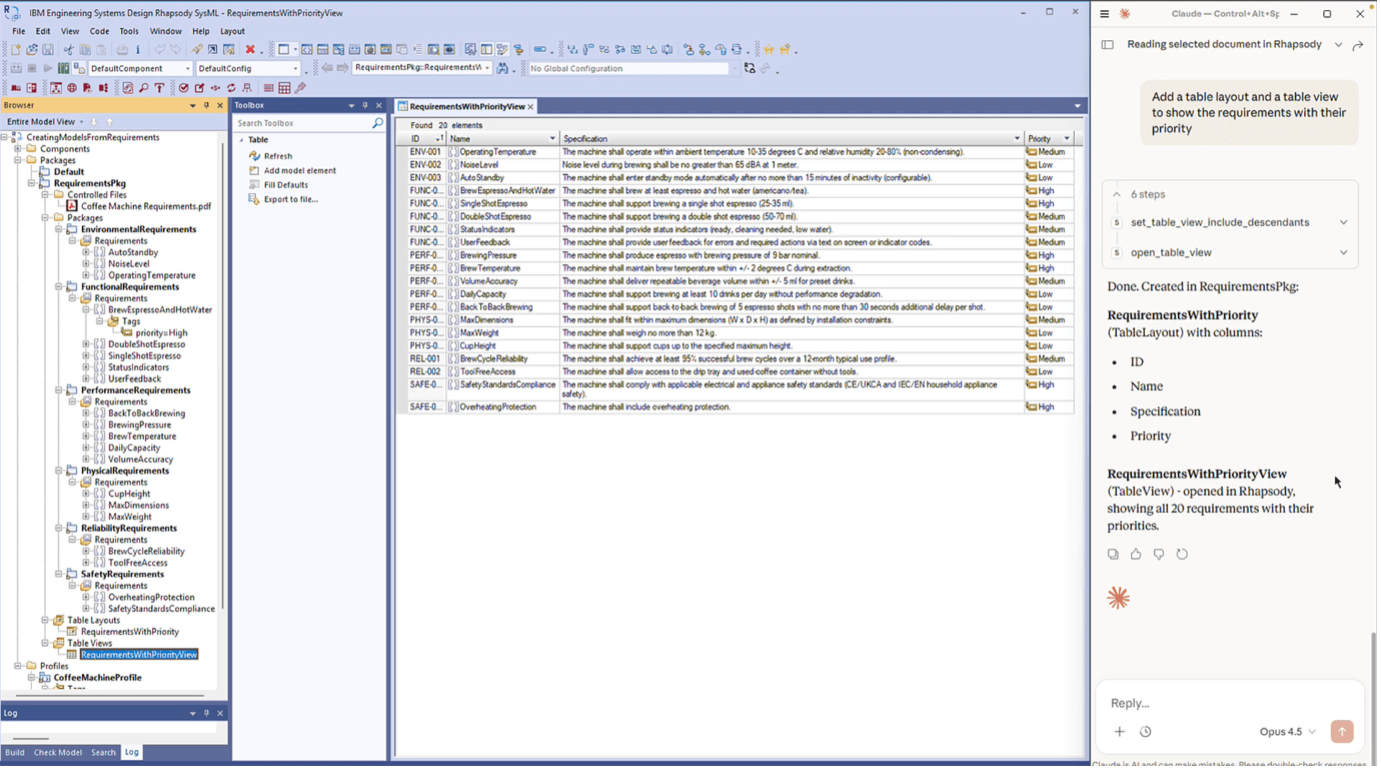
Task: Click the thumbs up feedback icon
Action: click(1136, 554)
